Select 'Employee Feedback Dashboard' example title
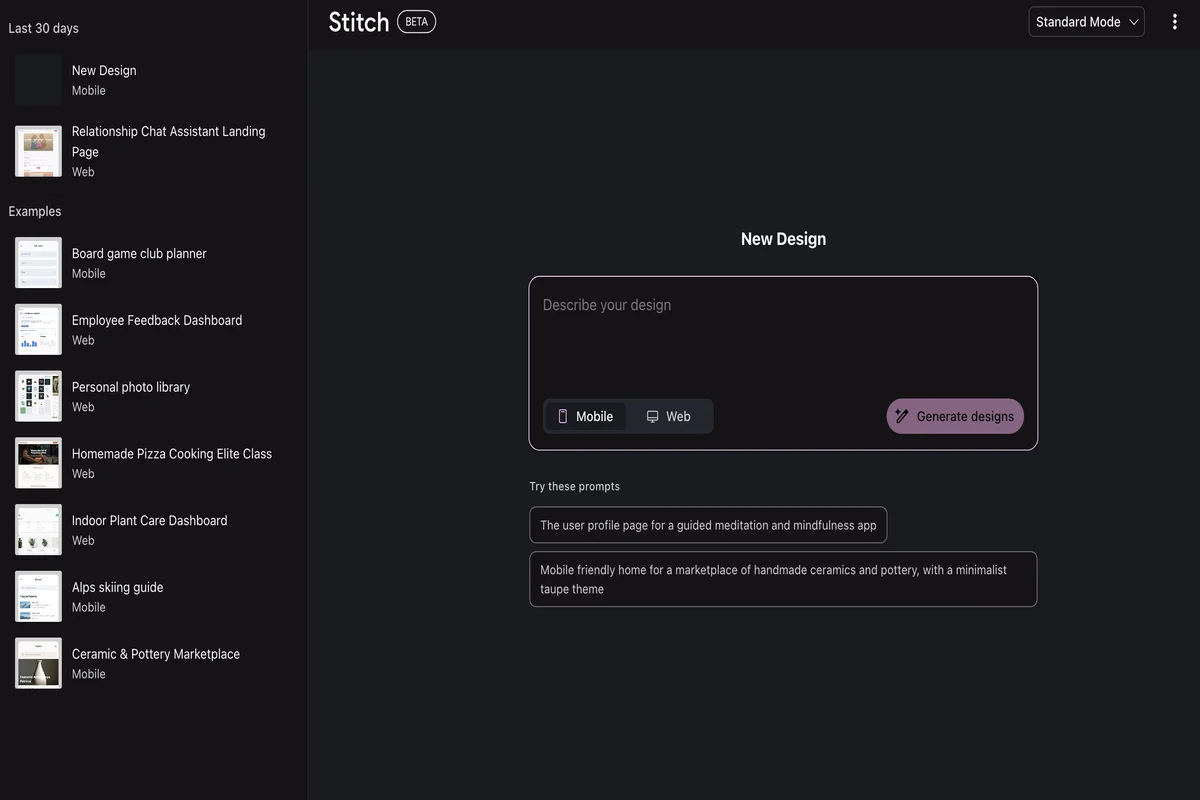Viewport: 1200px width, 800px height. 157,320
